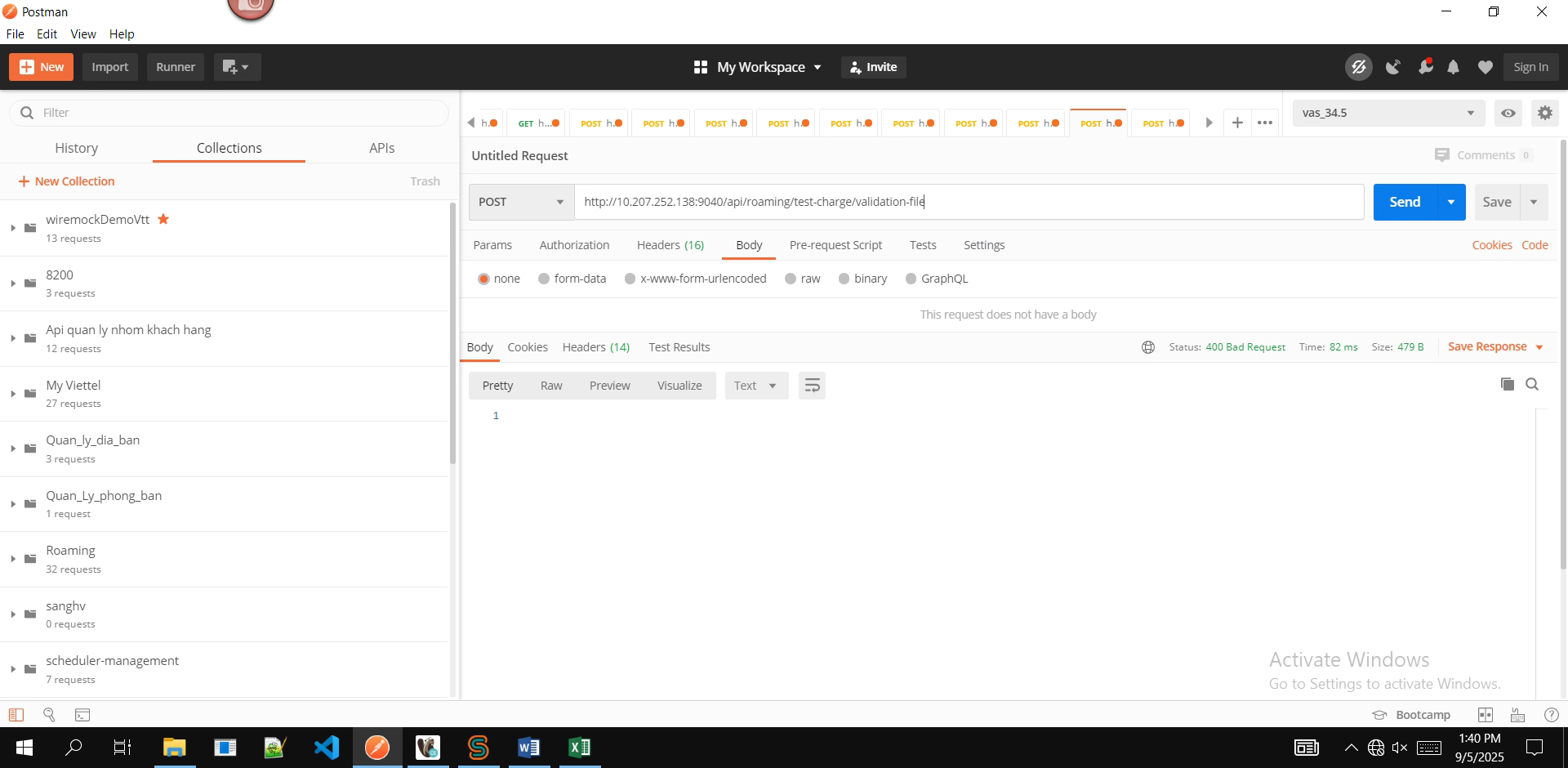Click the environment quick look eye icon
1568x768 pixels.
point(1508,114)
